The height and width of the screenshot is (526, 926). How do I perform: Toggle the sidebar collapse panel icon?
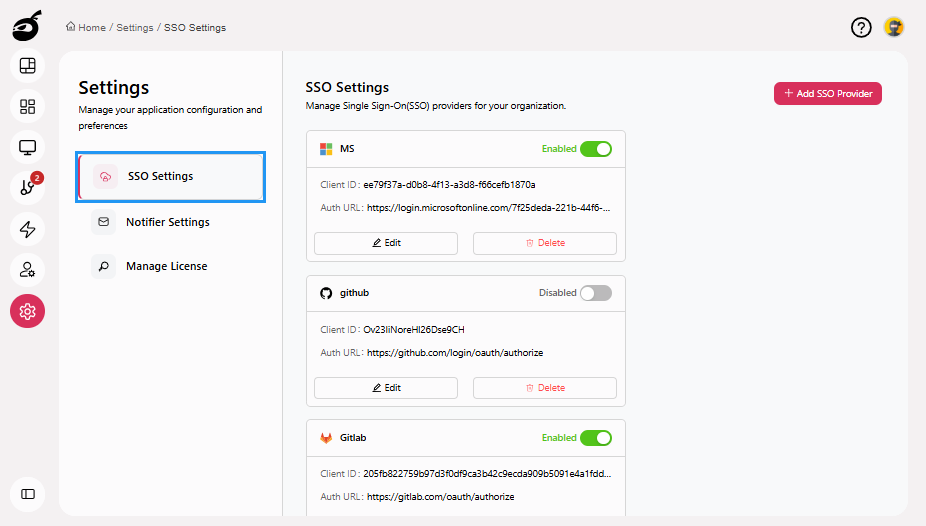pos(28,494)
